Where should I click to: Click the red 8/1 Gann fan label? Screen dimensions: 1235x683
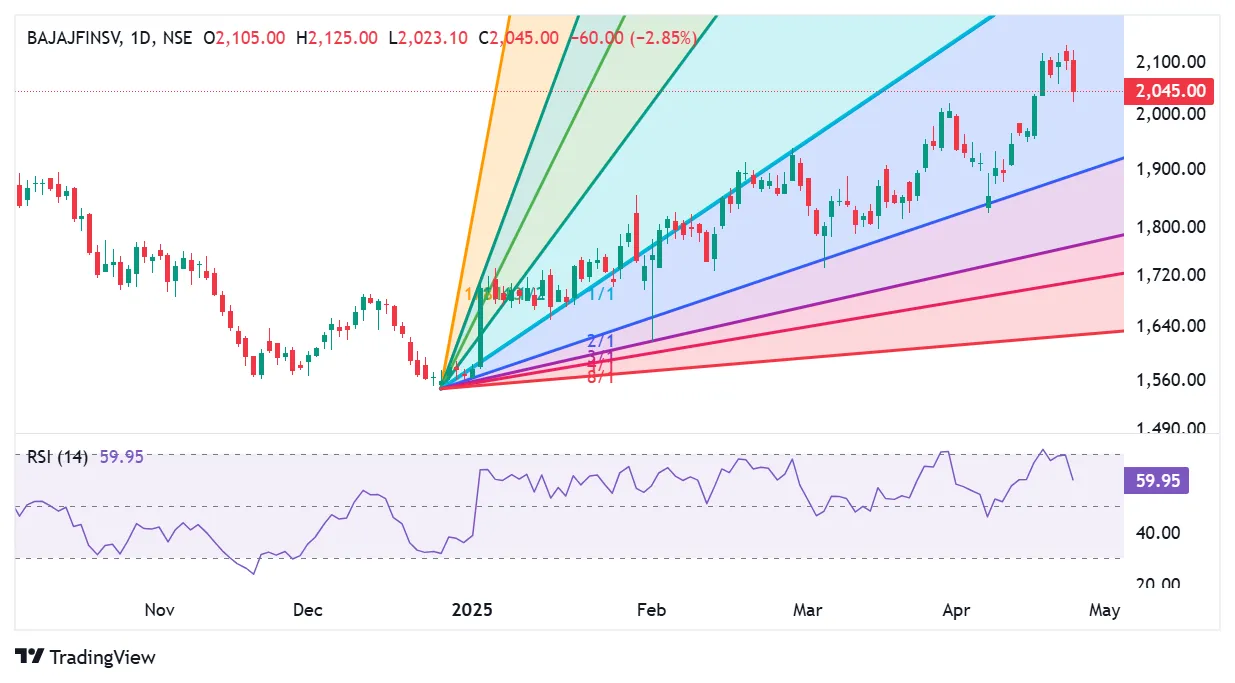[600, 376]
